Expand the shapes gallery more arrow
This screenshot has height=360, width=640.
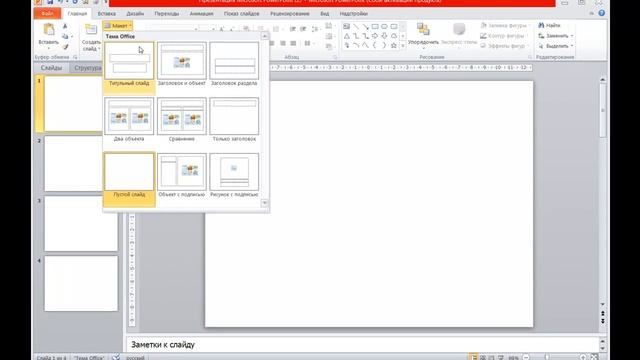click(403, 46)
